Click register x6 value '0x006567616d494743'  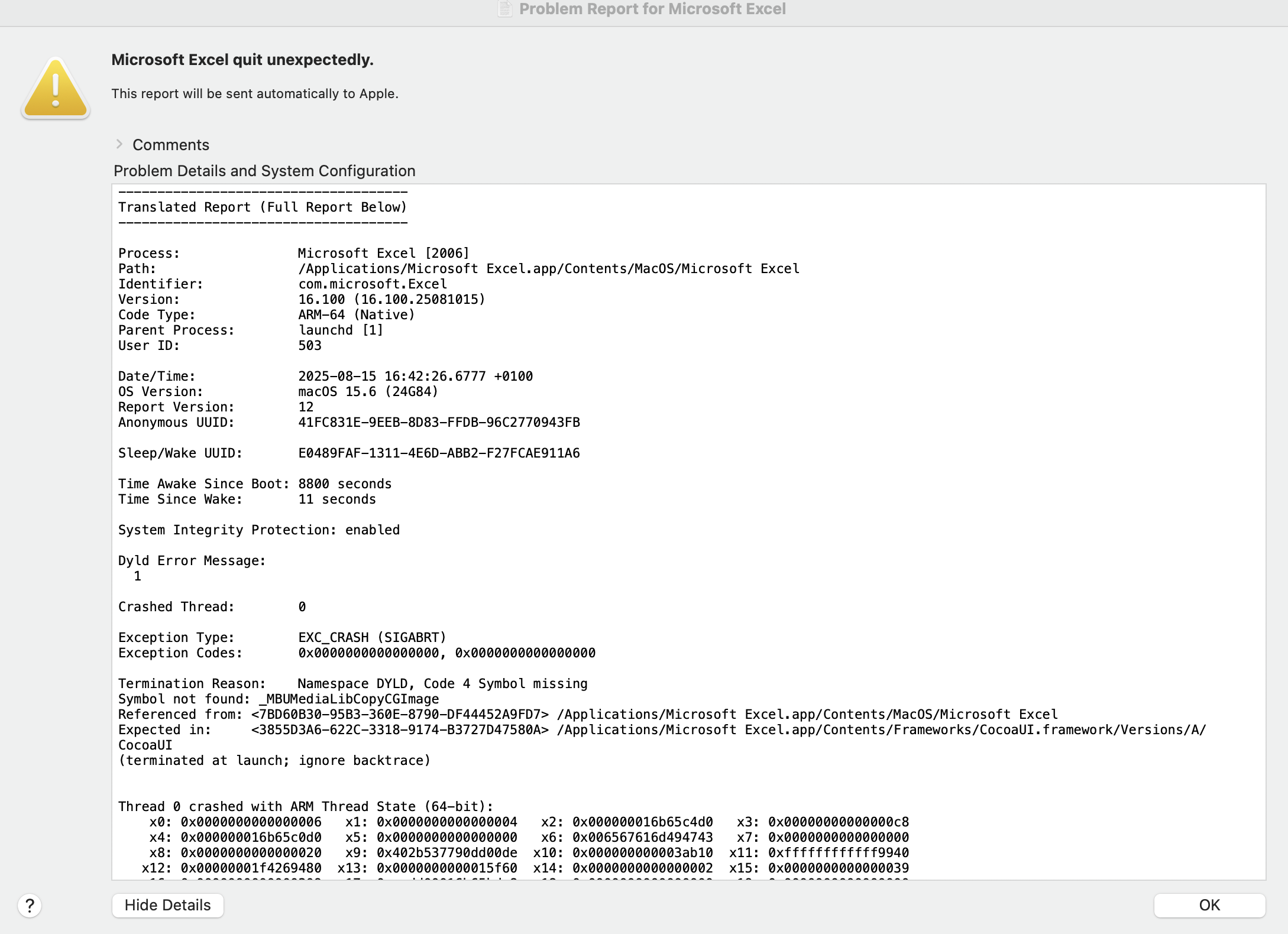(643, 837)
